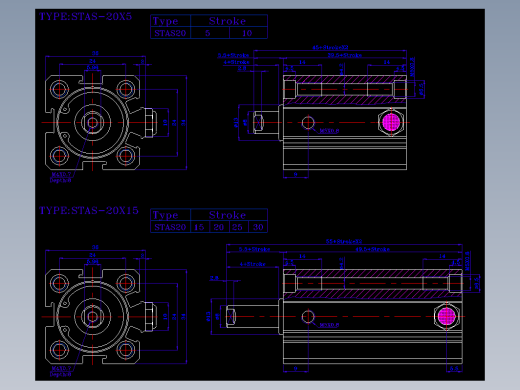Select the 9 dimension under STAS-20X5 side view
Screen dimensions: 520x390
pyautogui.click(x=295, y=174)
